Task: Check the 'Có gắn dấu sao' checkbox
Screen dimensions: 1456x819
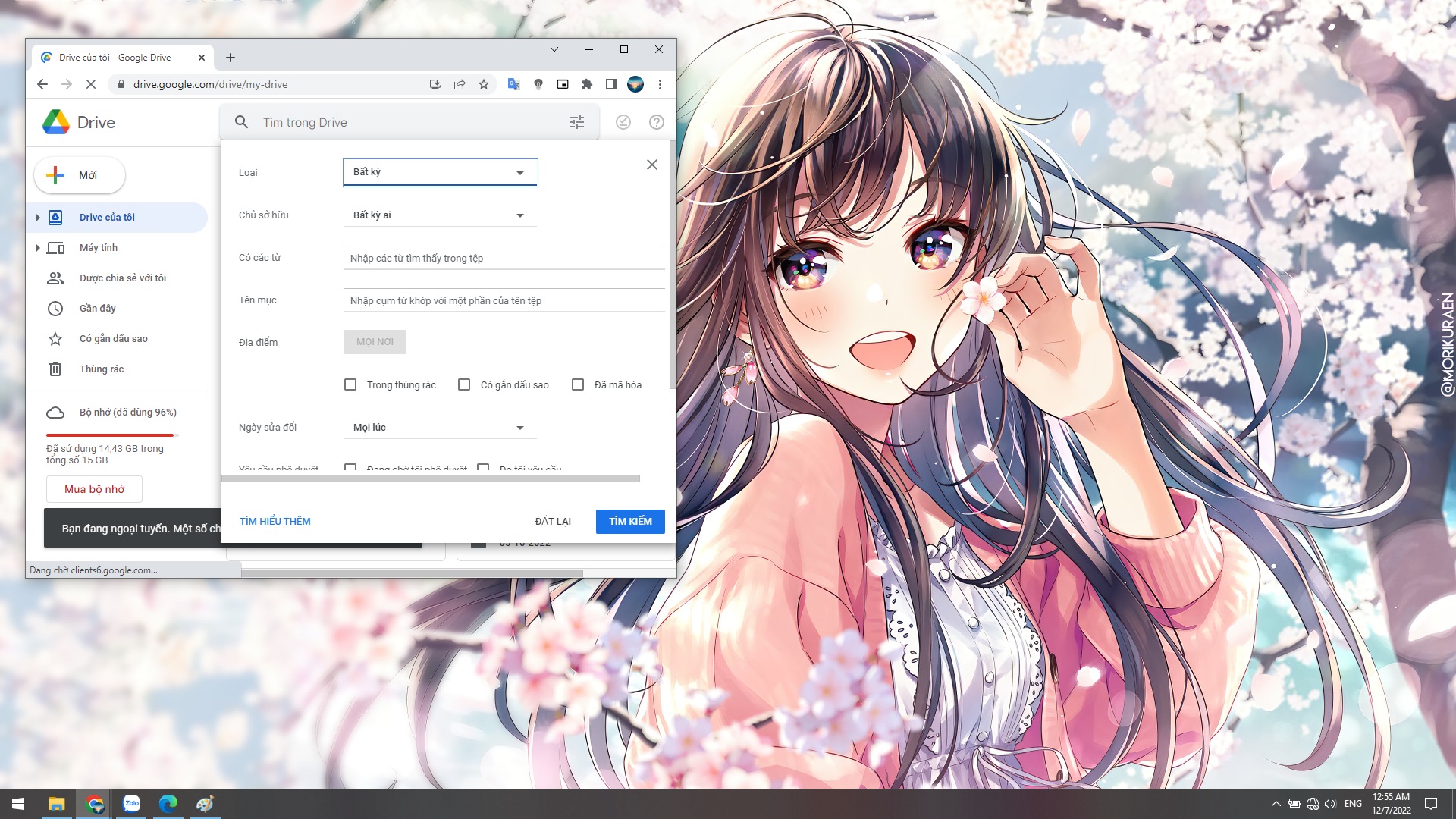Action: click(x=464, y=384)
